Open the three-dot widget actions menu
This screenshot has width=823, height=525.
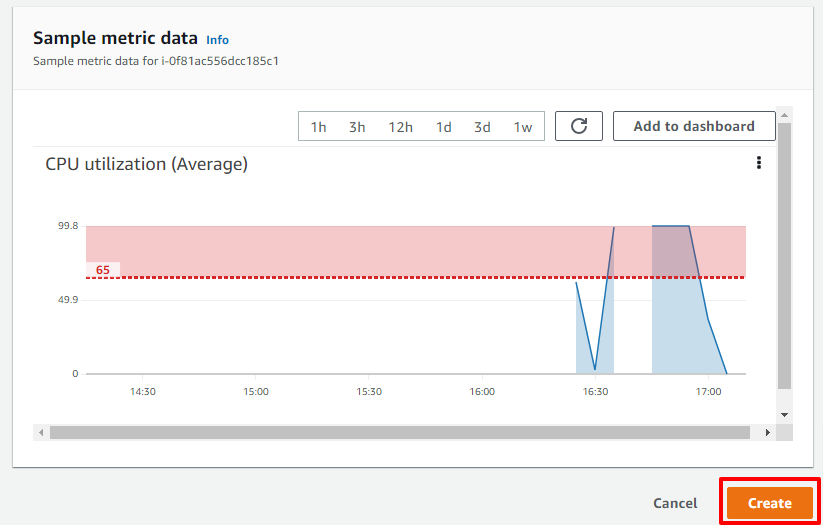pos(758,163)
